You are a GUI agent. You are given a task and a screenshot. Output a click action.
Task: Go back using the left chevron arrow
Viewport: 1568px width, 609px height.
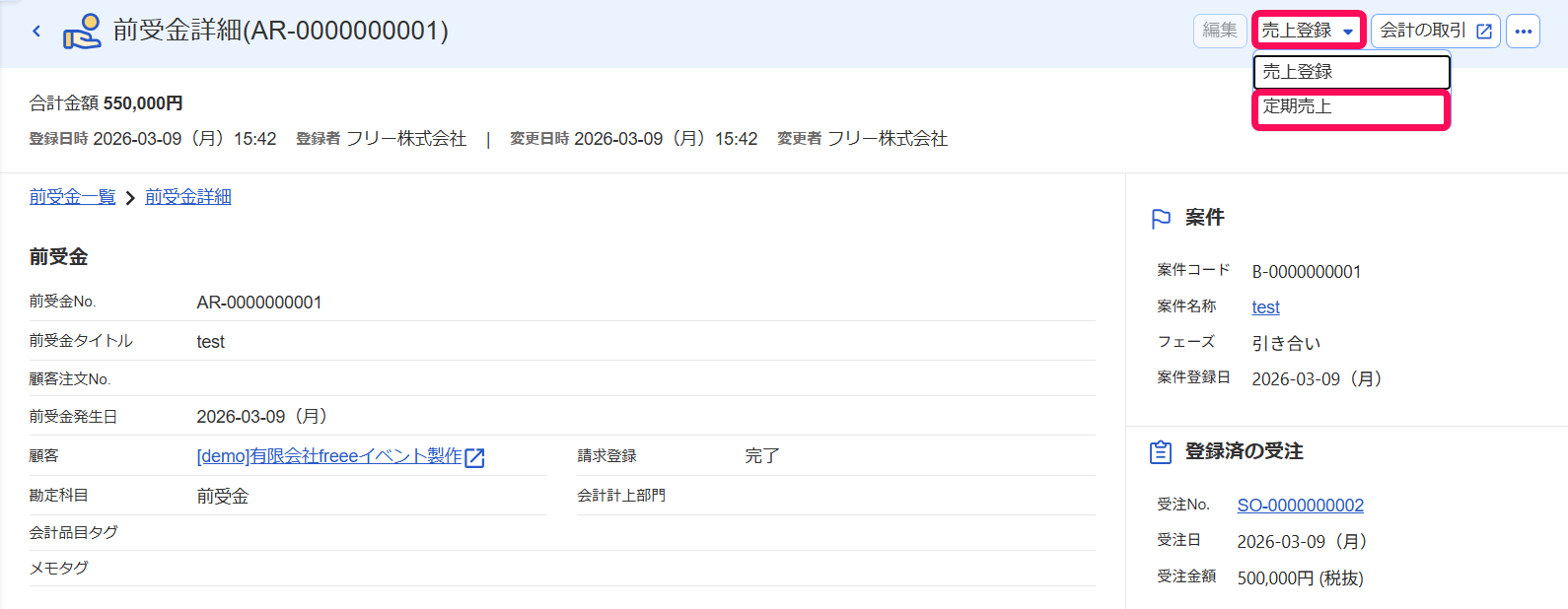point(36,32)
